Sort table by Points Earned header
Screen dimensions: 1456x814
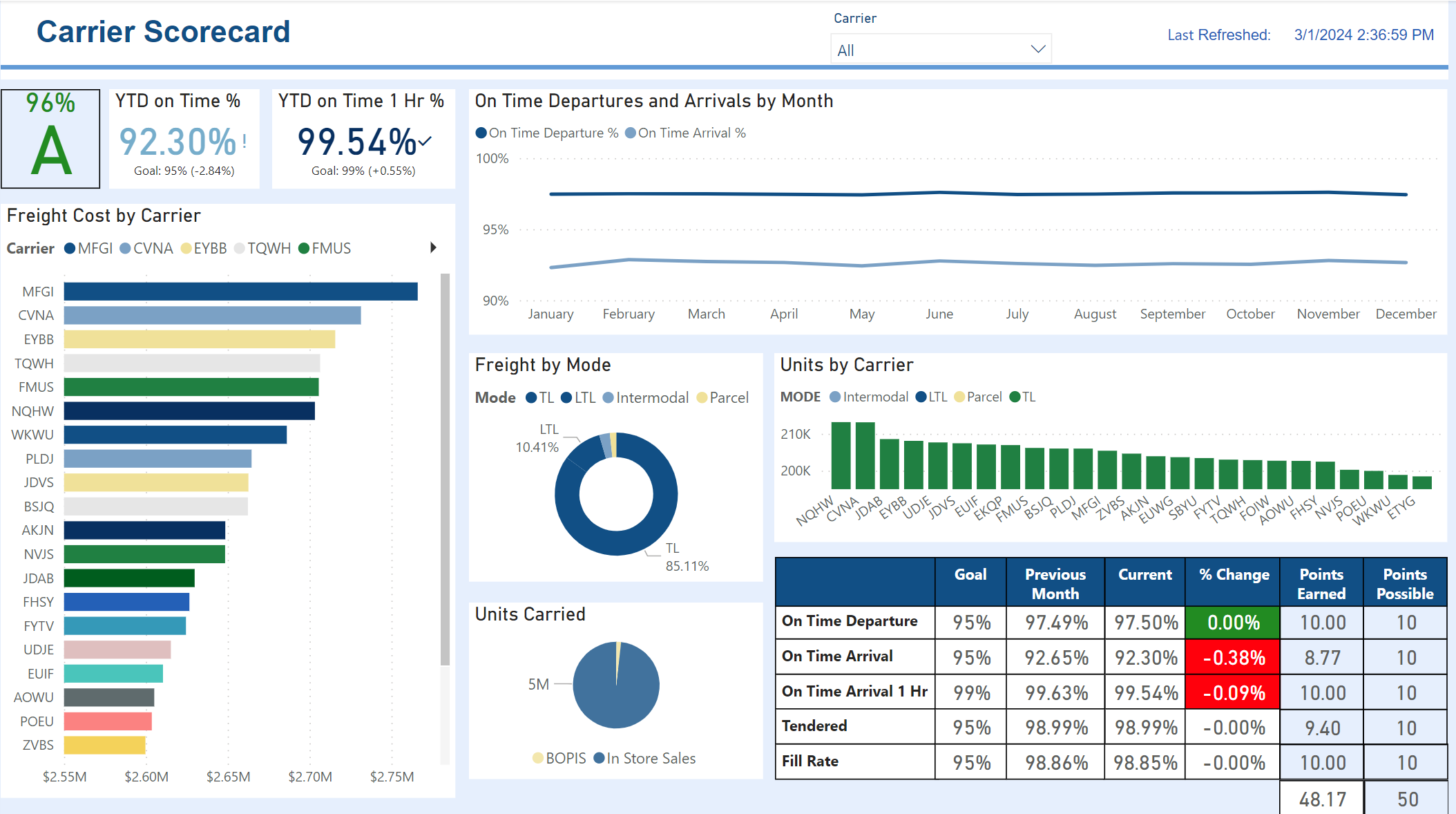(1321, 583)
